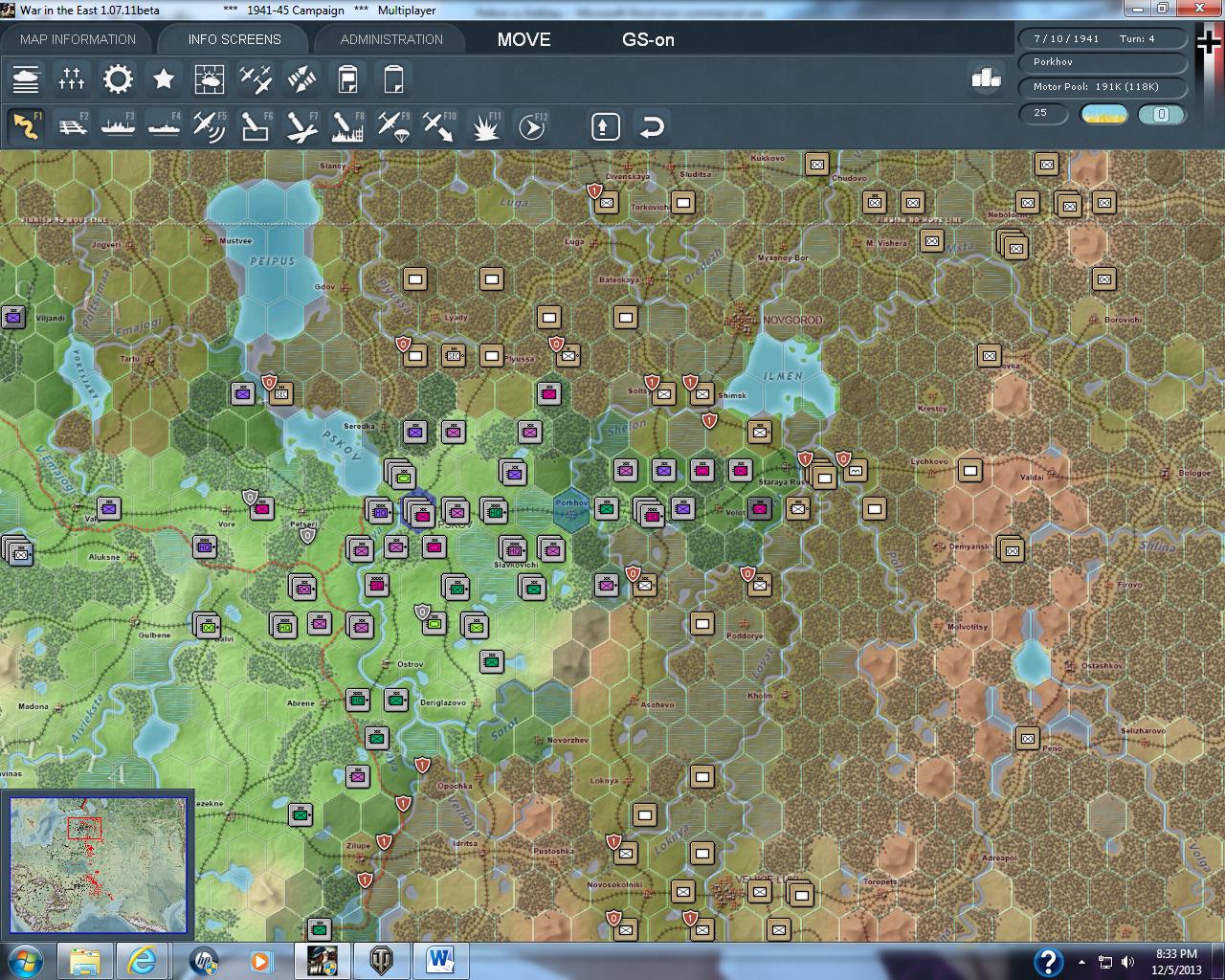Open the blank document report icon
1225x980 pixels.
click(393, 78)
